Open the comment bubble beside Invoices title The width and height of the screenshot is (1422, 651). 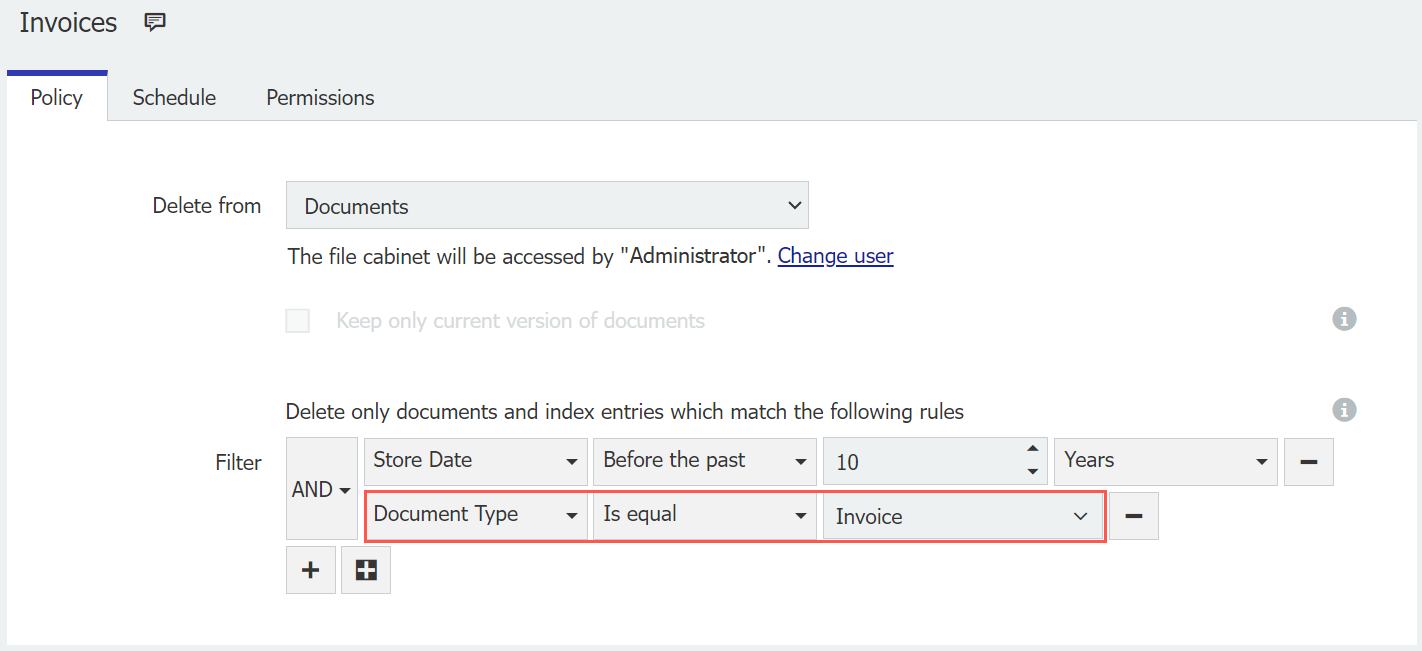tap(154, 21)
